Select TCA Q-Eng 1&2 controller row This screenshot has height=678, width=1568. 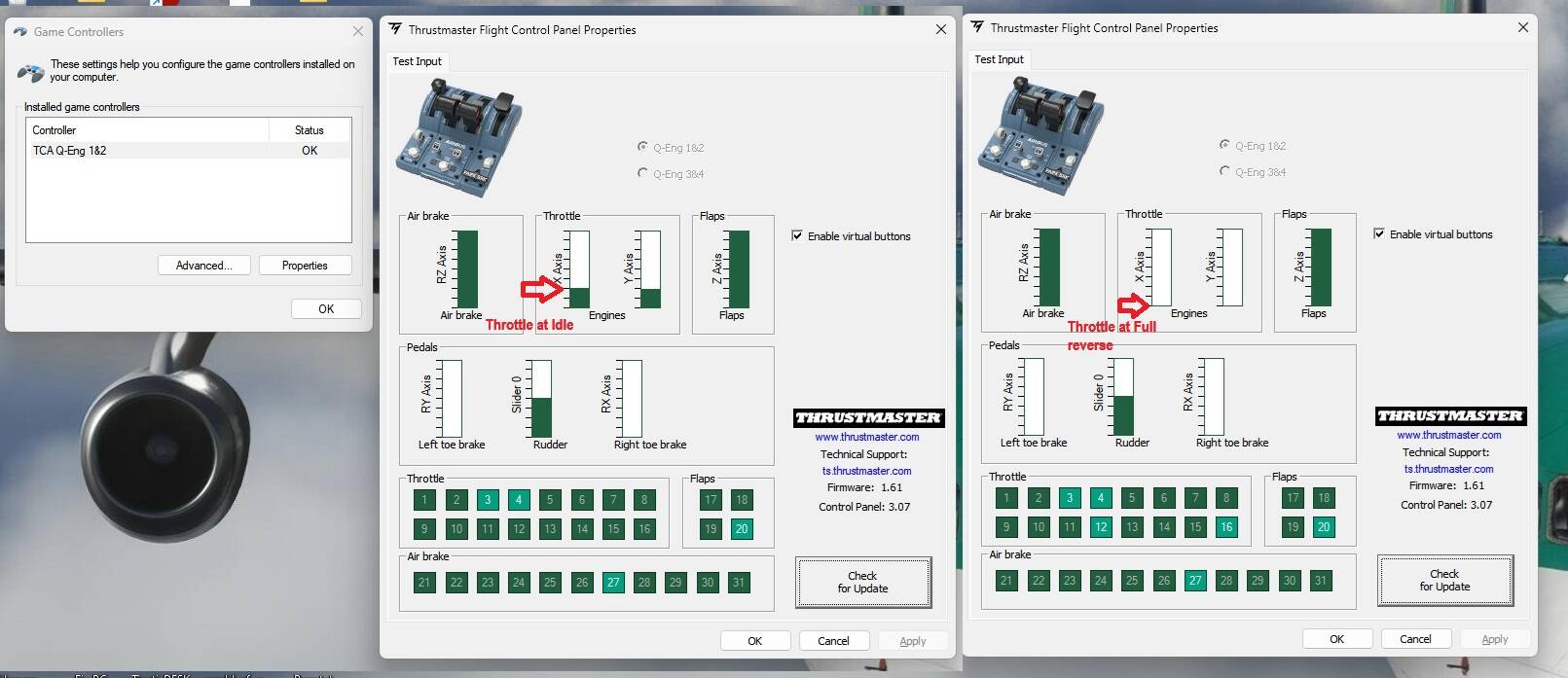point(188,151)
